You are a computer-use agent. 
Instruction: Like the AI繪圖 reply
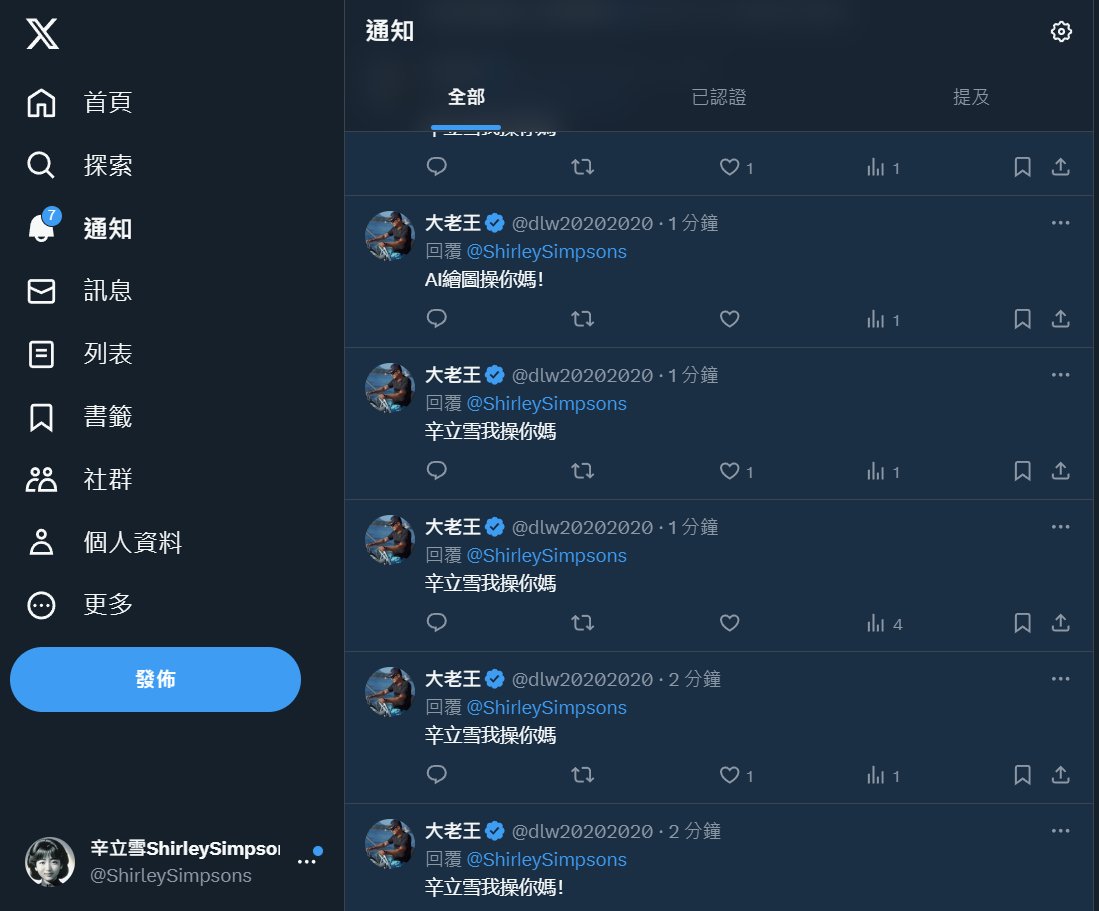730,319
